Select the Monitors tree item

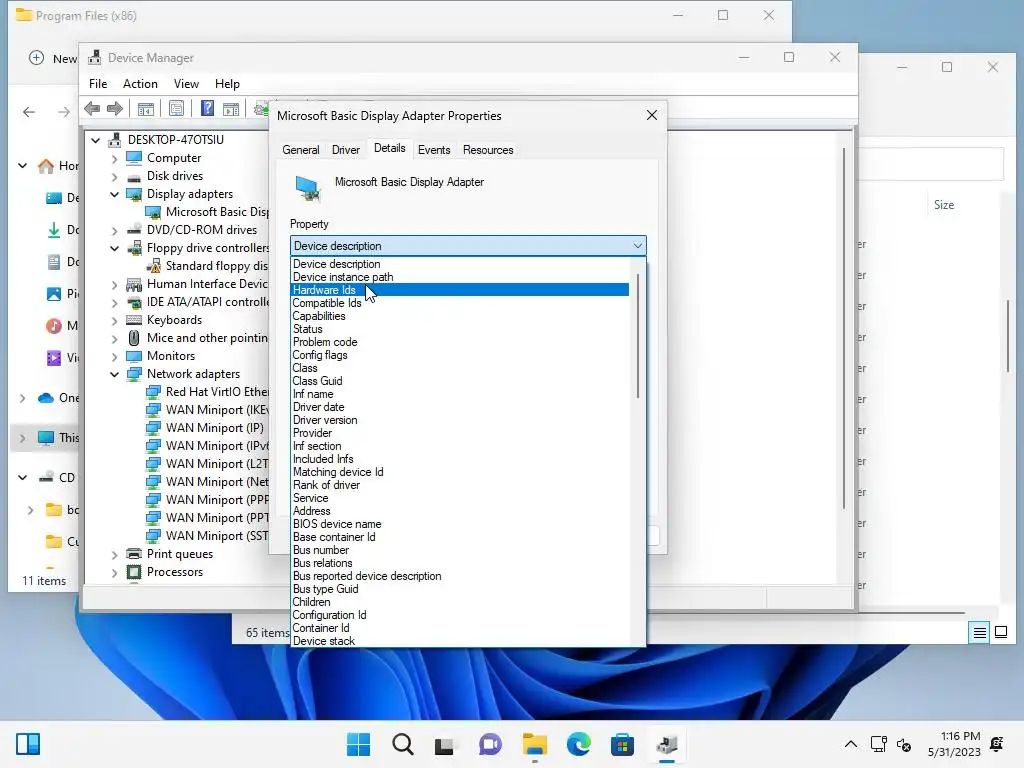coord(170,356)
